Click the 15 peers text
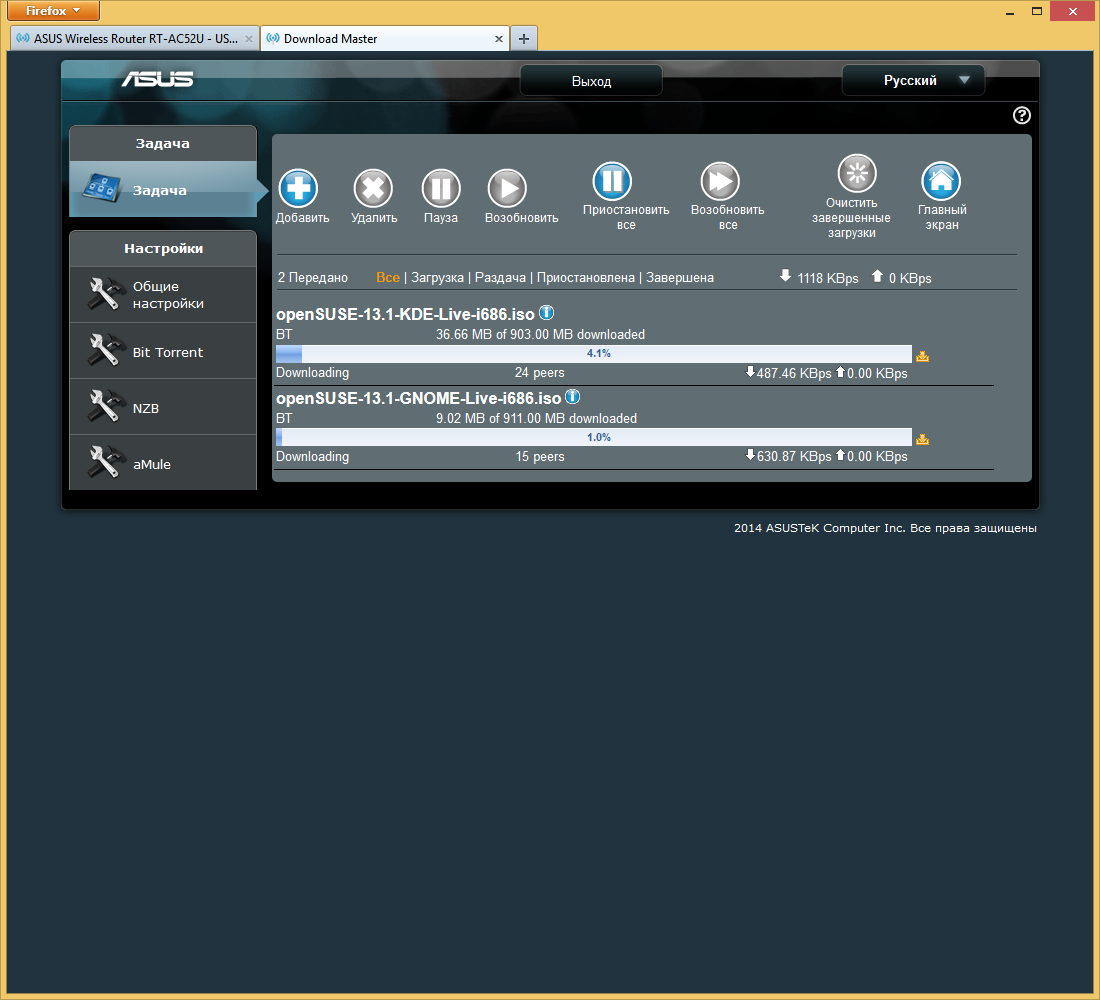 (539, 456)
